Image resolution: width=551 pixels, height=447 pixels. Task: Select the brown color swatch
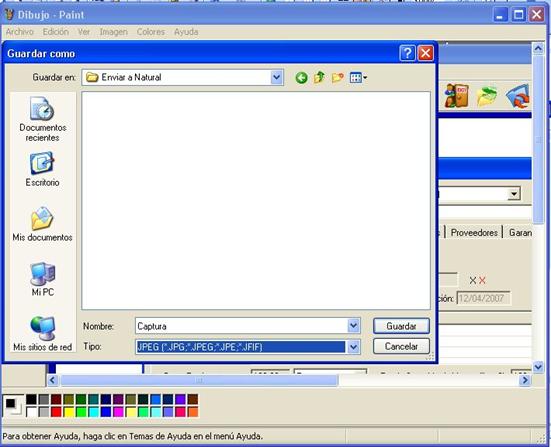[193, 400]
